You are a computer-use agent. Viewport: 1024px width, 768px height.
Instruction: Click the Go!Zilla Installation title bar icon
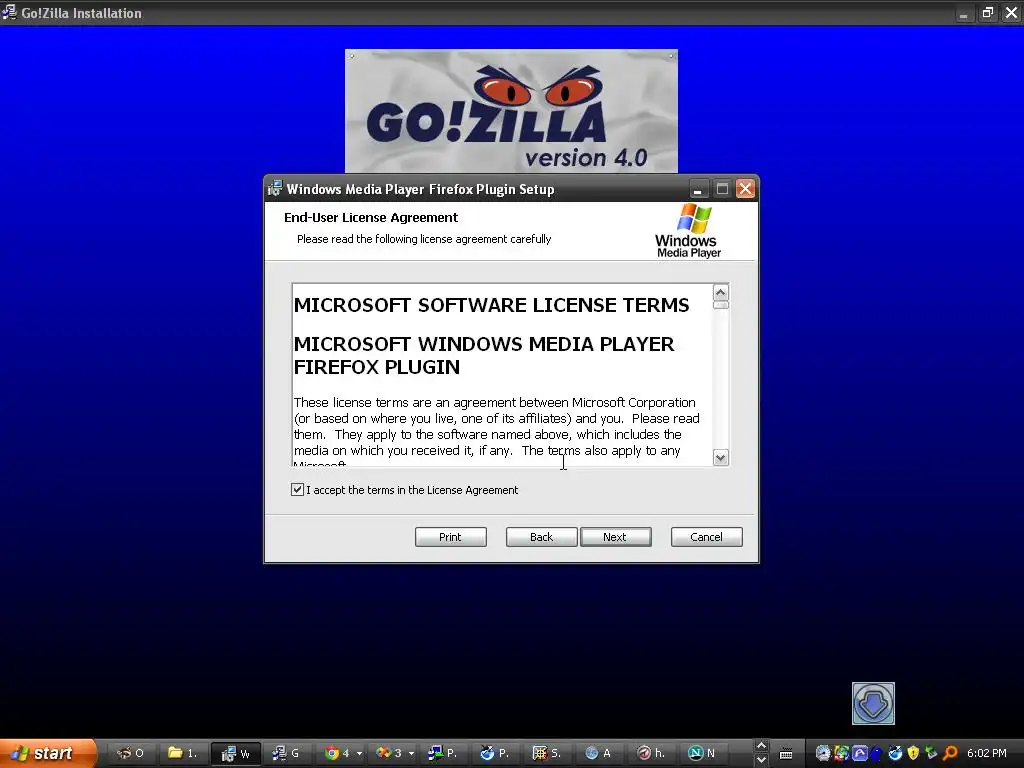(9, 12)
